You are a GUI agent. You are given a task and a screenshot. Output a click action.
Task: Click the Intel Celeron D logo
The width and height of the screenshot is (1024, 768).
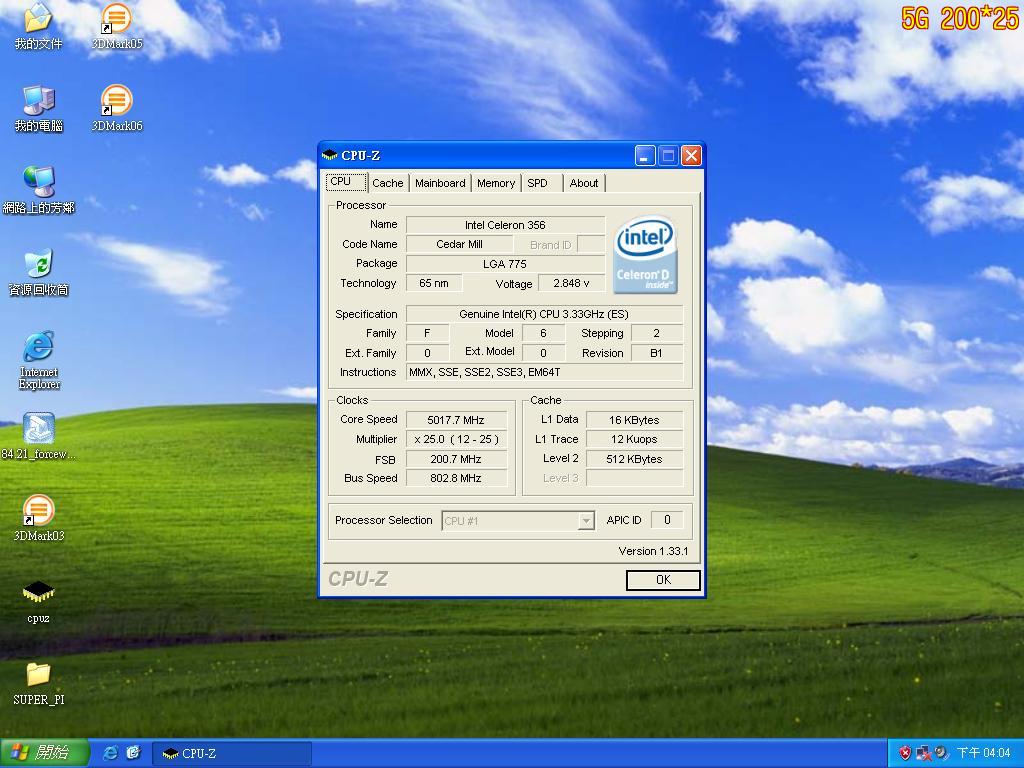pyautogui.click(x=645, y=254)
